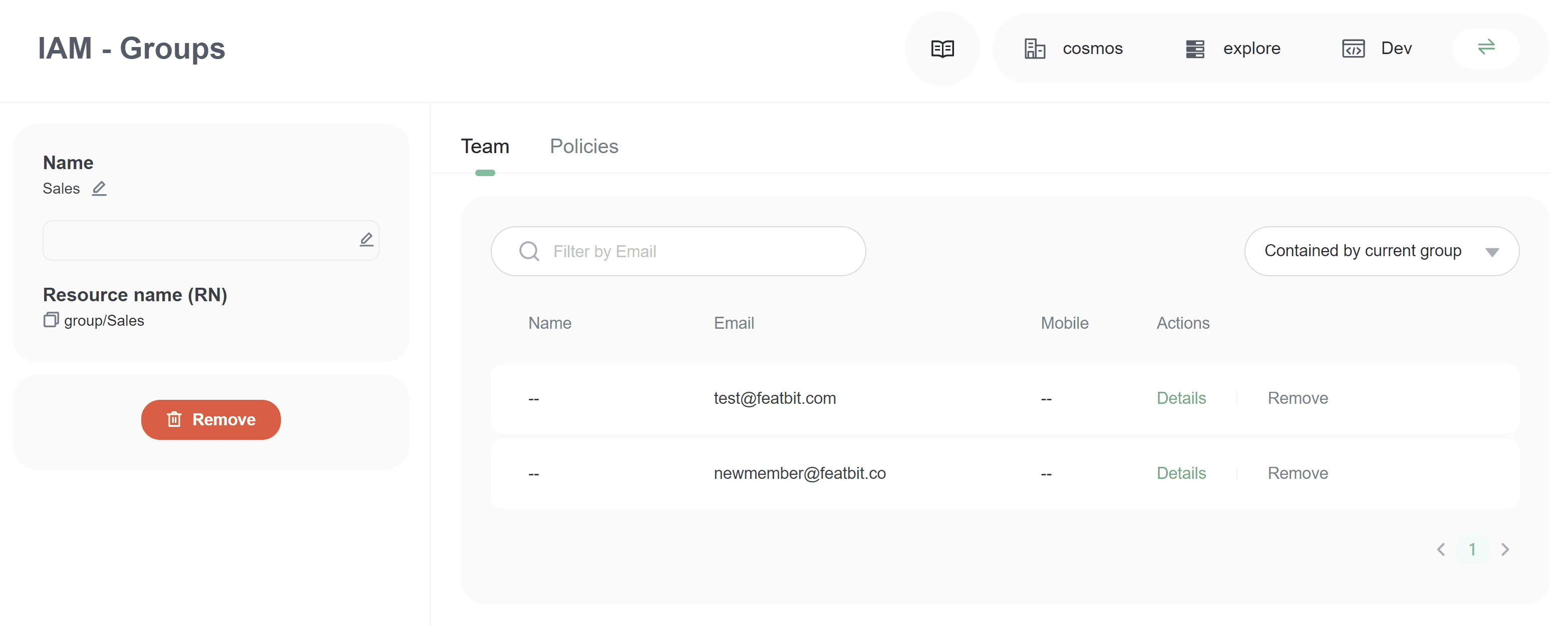The height and width of the screenshot is (626, 1568).
Task: Click the description box edit pencil icon
Action: pos(366,240)
